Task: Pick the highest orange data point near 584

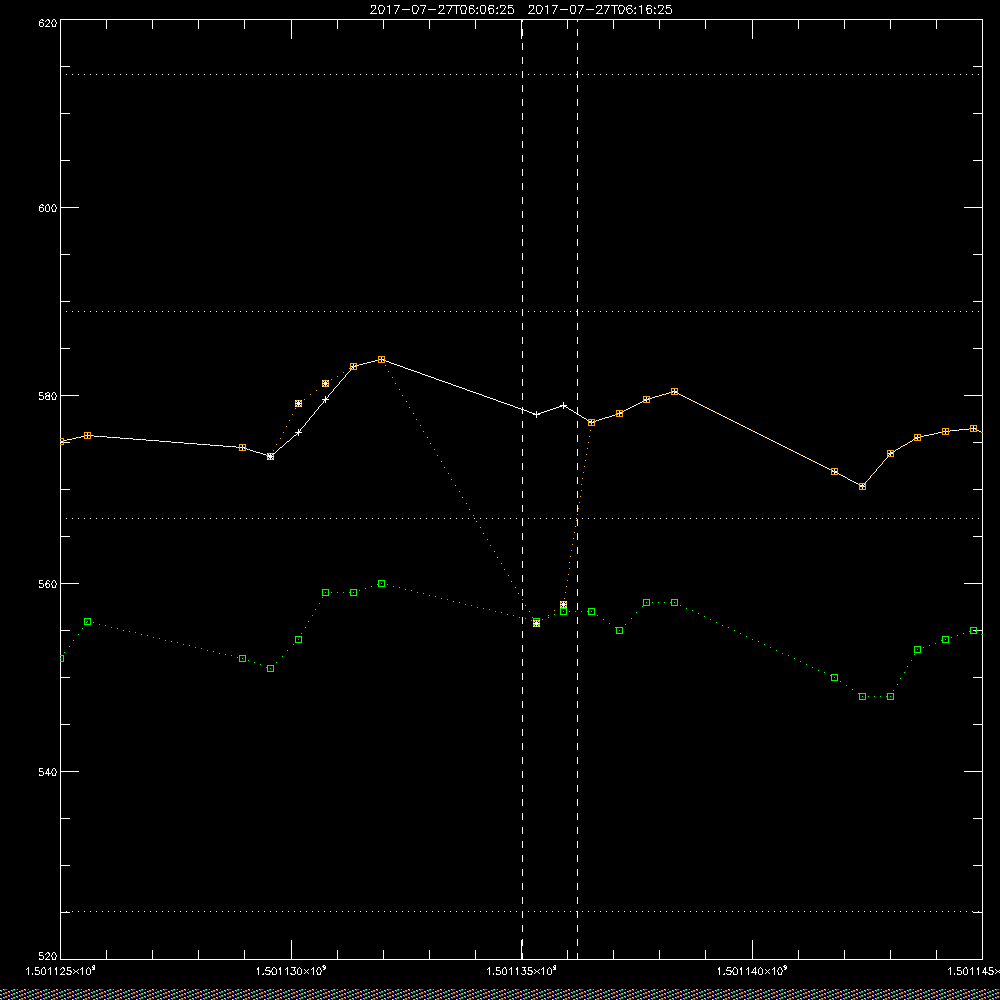Action: tap(381, 360)
